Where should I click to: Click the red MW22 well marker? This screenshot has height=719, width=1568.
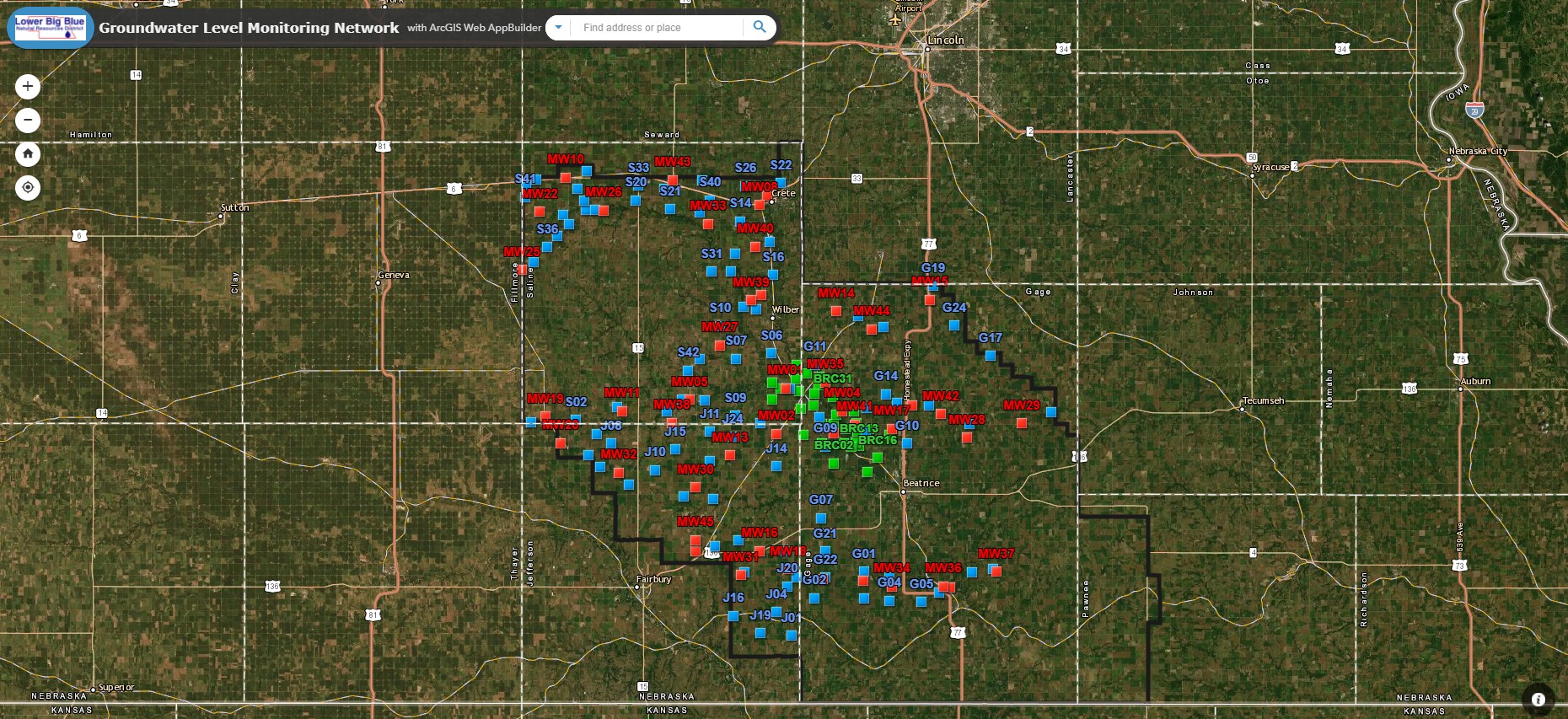pos(540,212)
